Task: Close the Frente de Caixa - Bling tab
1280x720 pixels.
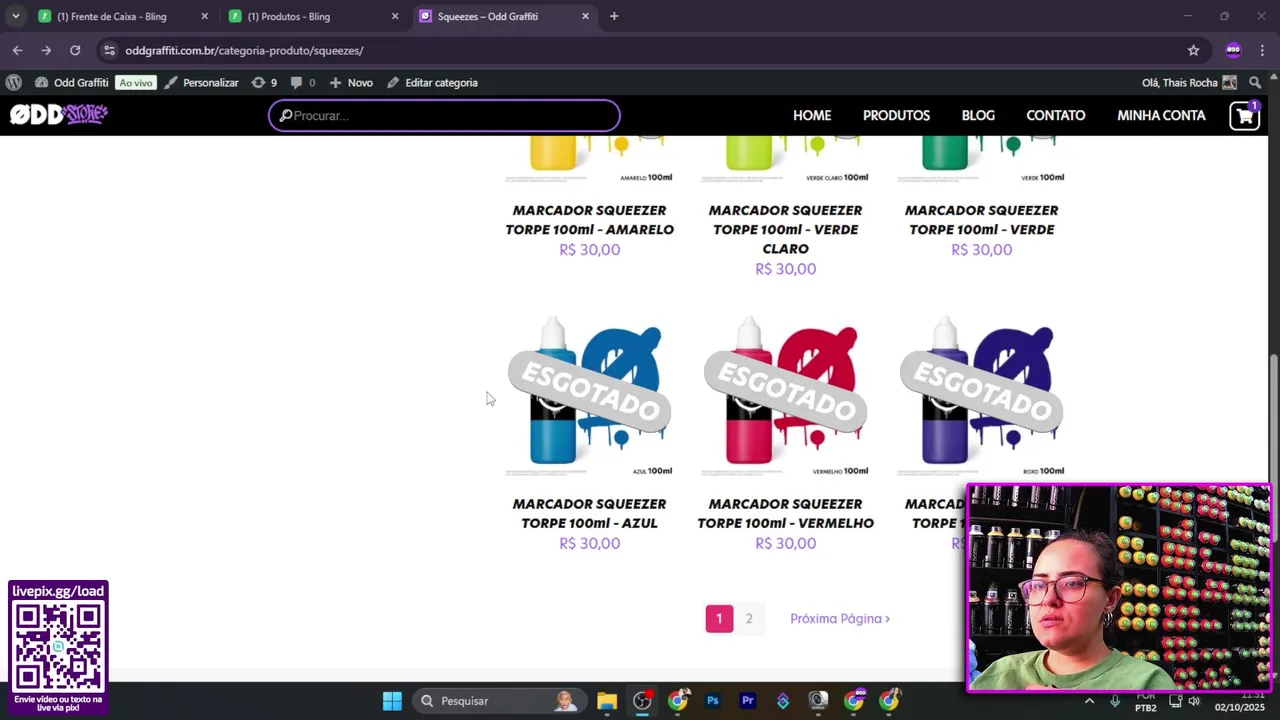Action: click(204, 16)
